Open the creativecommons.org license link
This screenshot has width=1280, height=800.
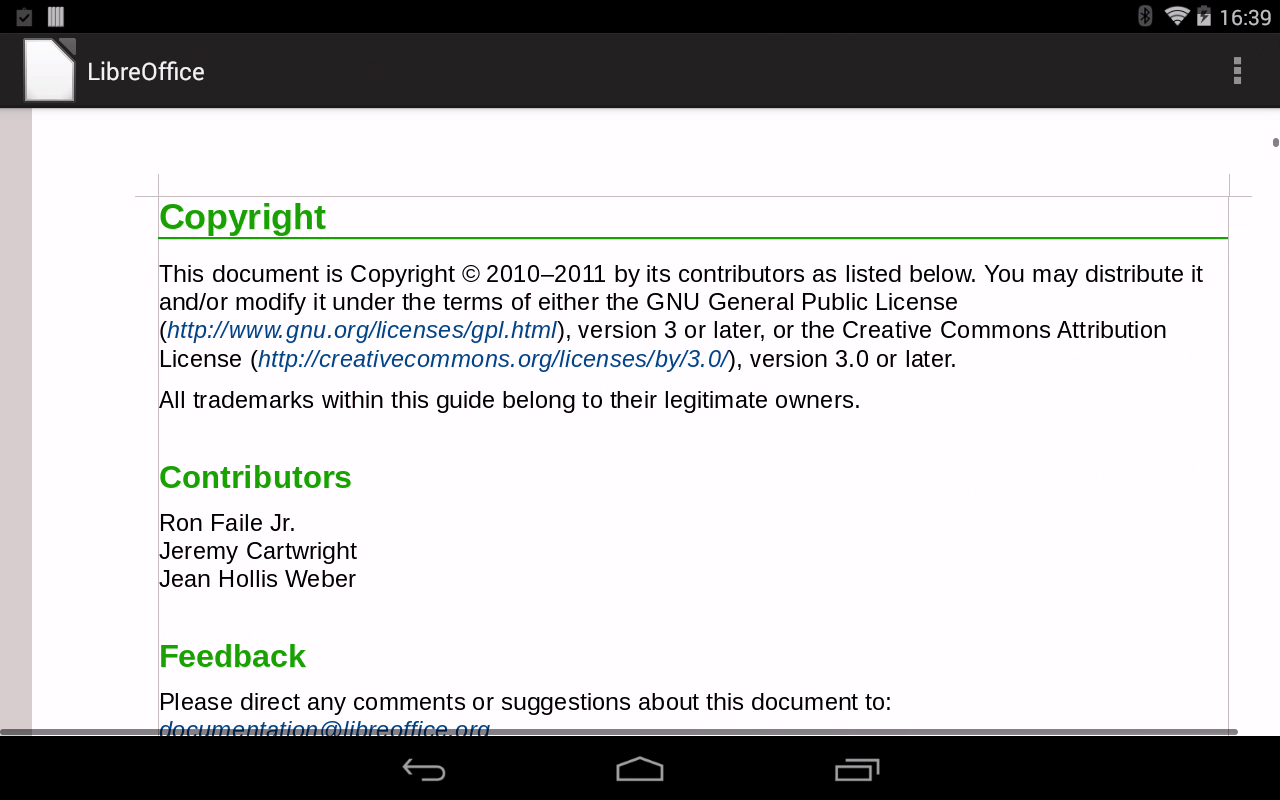[493, 359]
